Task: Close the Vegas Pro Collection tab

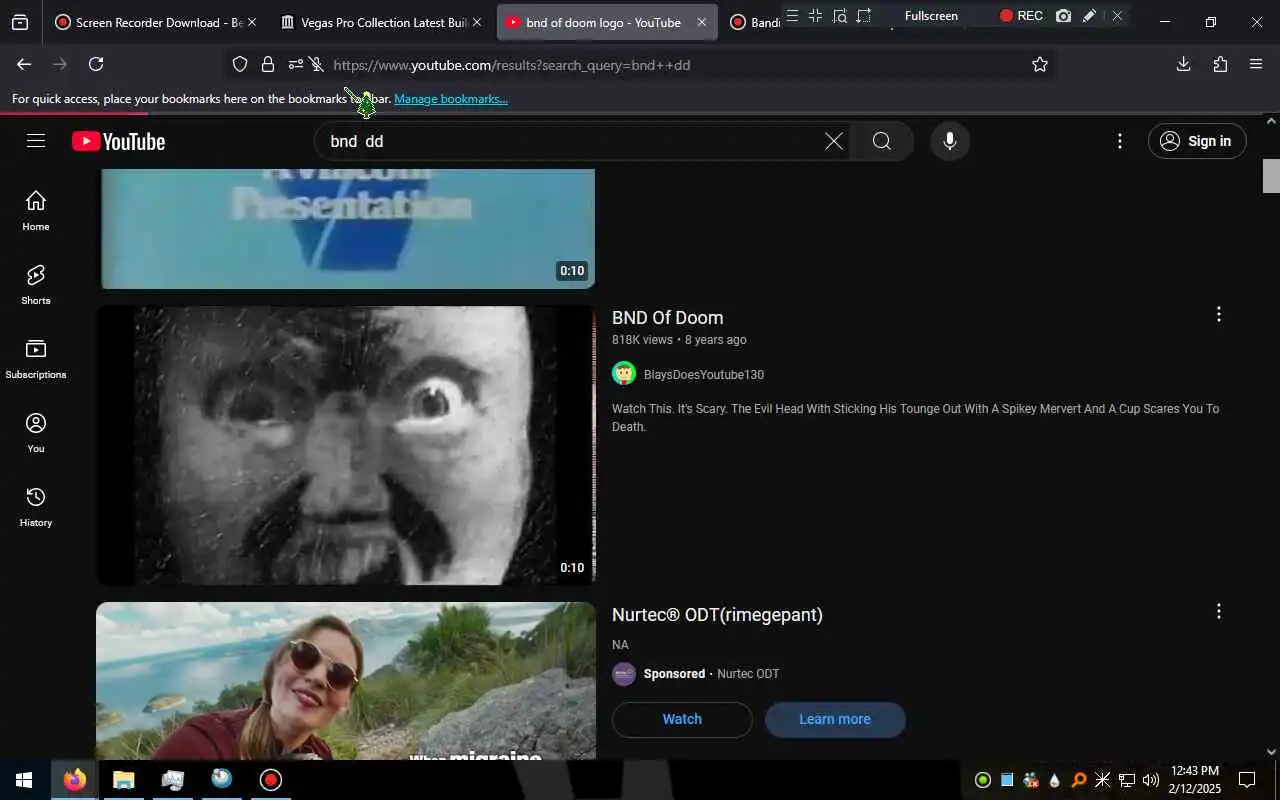Action: click(x=476, y=22)
